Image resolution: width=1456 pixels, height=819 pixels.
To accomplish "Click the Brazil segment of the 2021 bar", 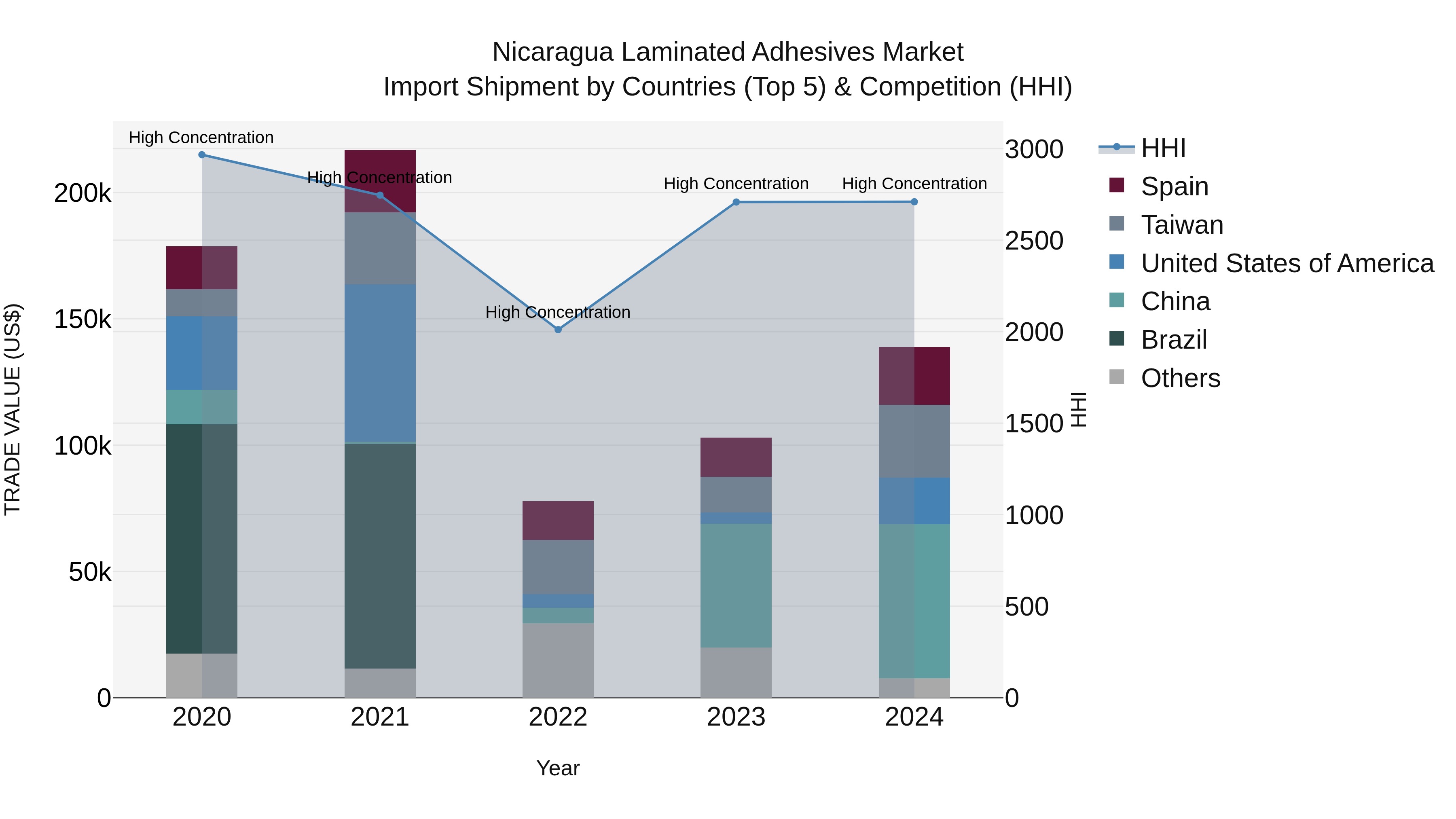I will (380, 556).
